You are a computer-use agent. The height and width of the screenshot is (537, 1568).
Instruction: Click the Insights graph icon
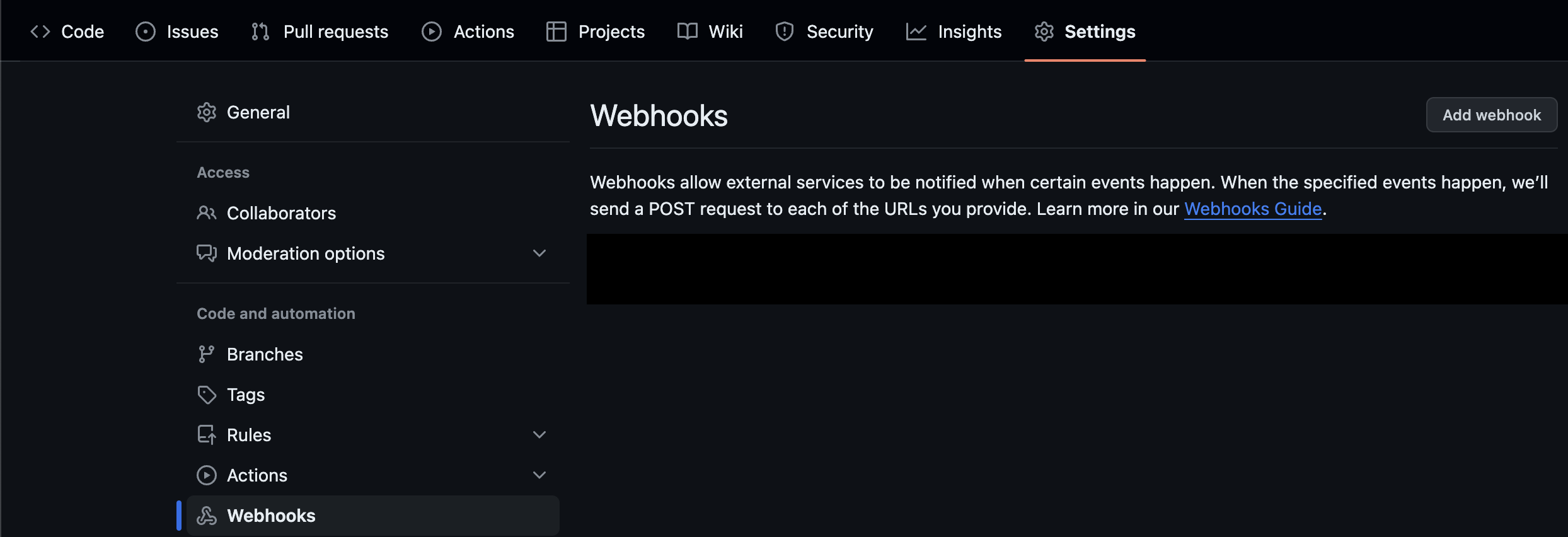click(916, 32)
